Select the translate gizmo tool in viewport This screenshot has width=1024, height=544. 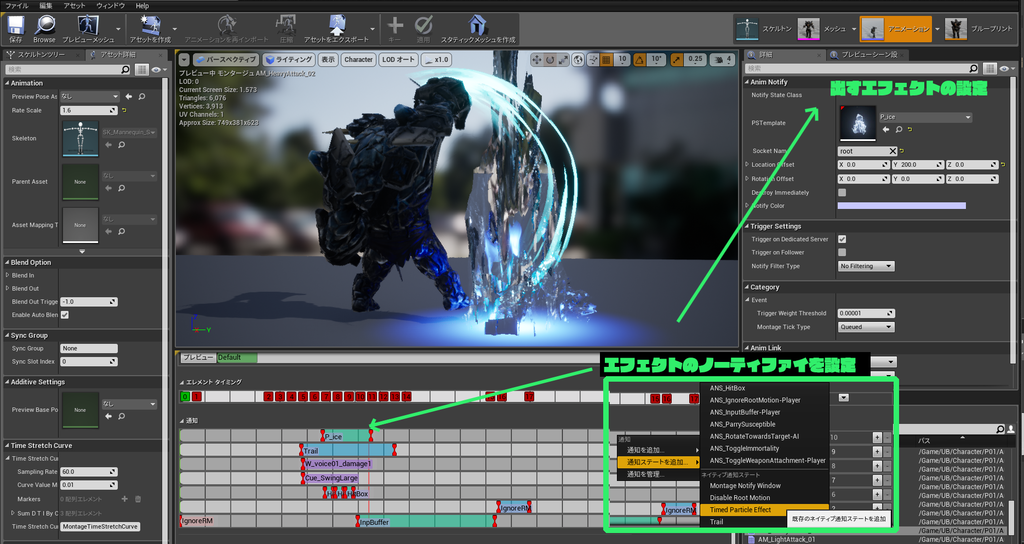click(x=537, y=59)
